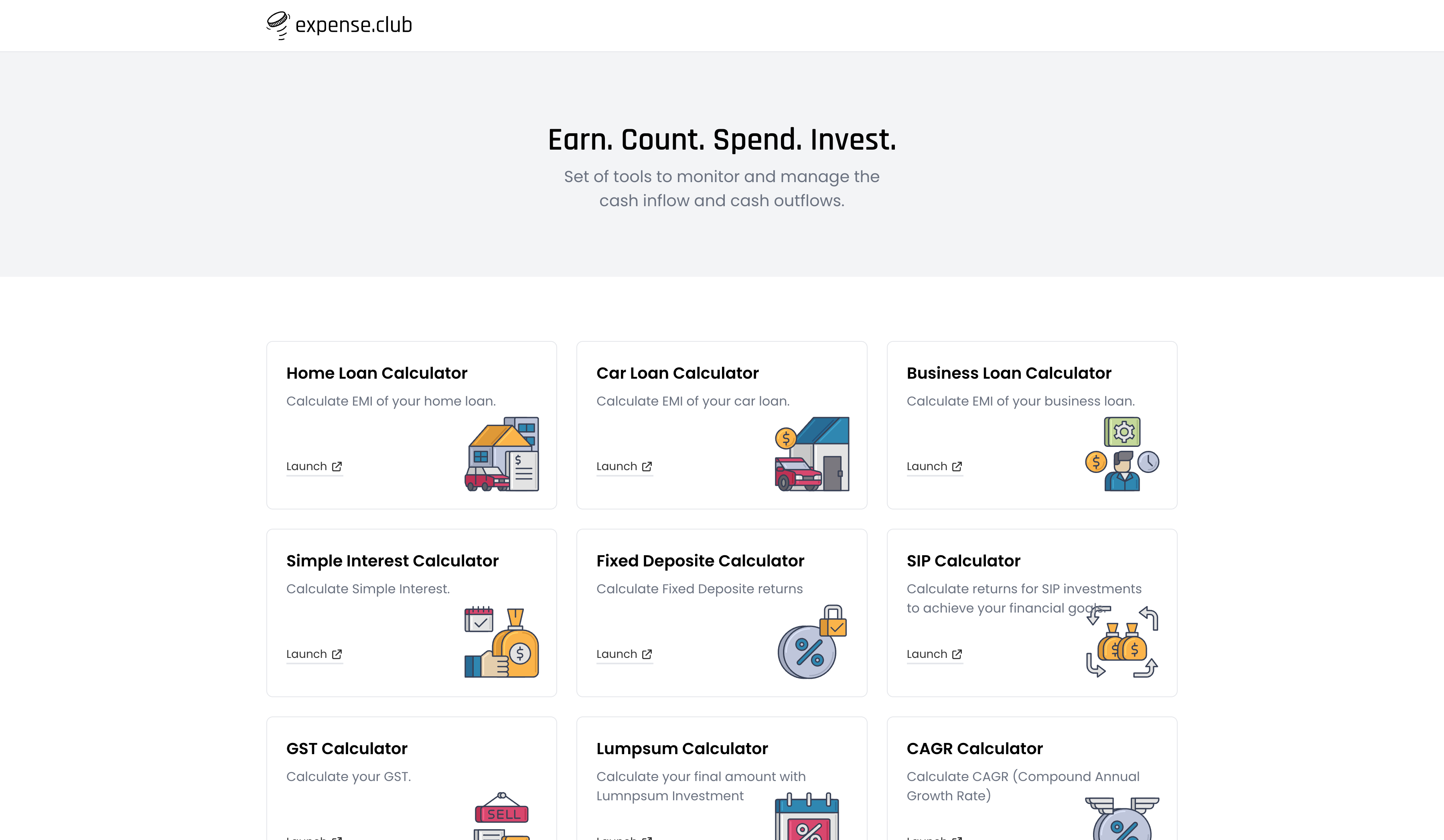Launch the SIP Calculator
The width and height of the screenshot is (1444, 840).
tap(934, 654)
